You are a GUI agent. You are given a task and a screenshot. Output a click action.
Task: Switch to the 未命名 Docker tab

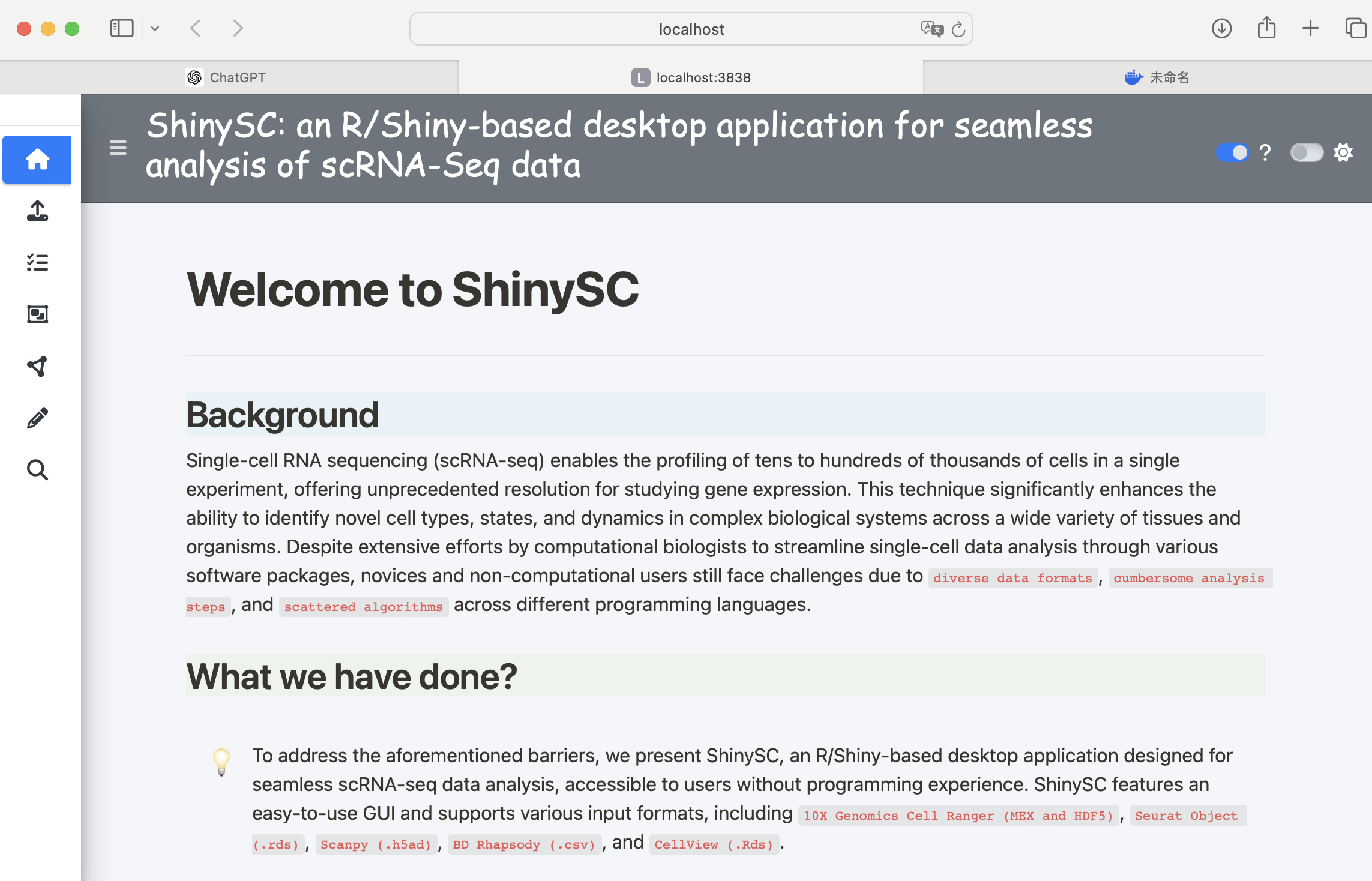1156,77
